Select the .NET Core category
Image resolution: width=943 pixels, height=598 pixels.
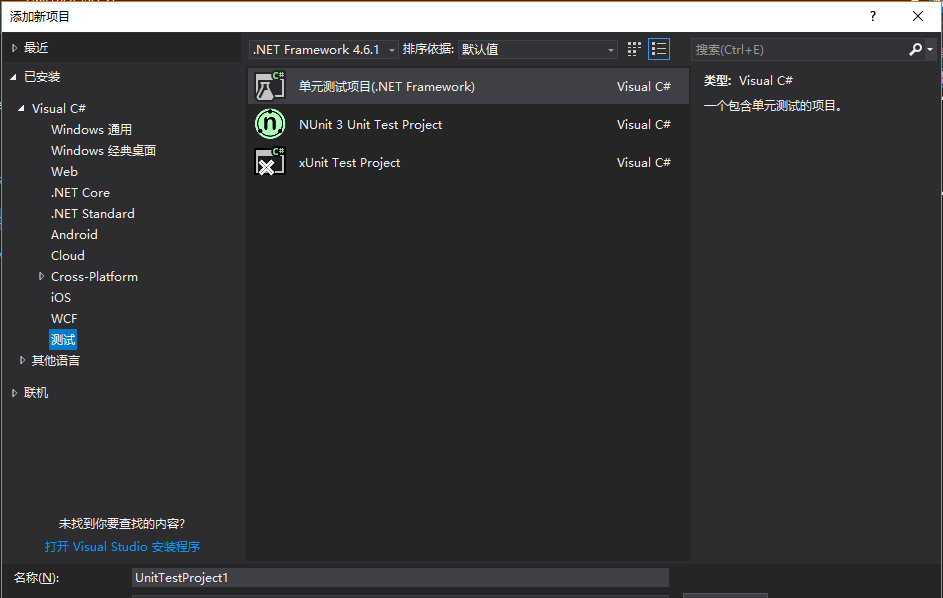(81, 193)
